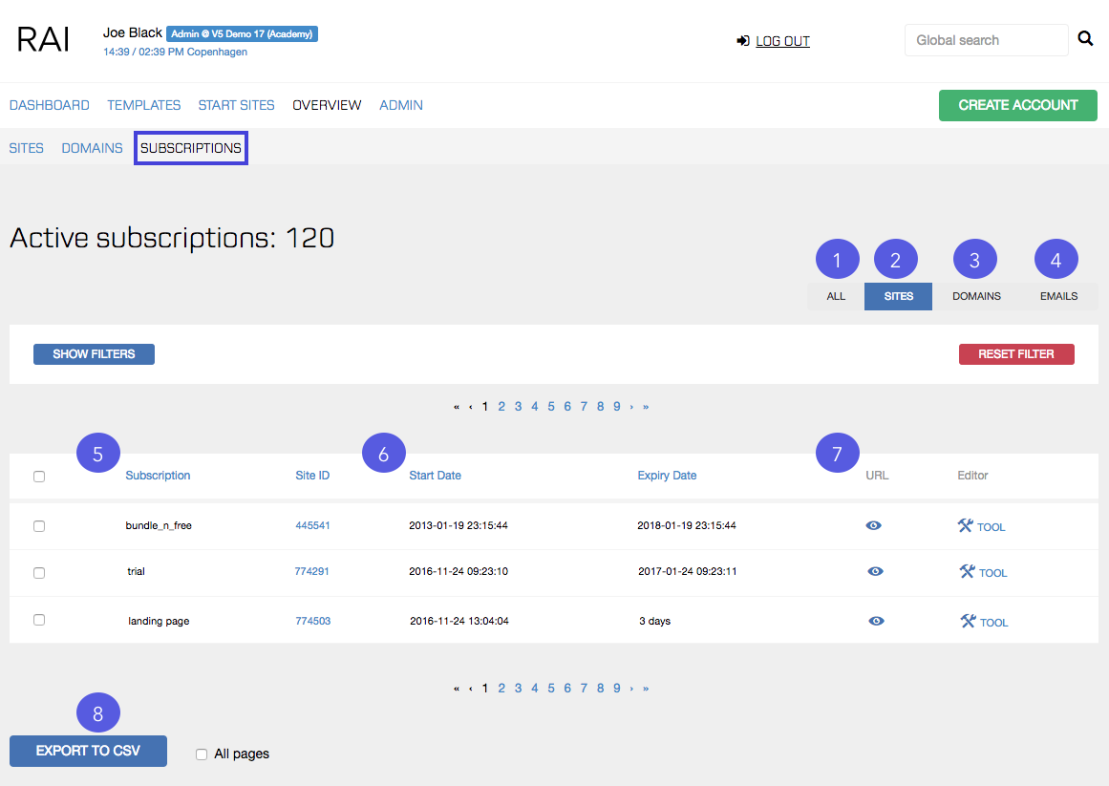The height and width of the screenshot is (786, 1109).
Task: Click the RESET FILTER button
Action: pyautogui.click(x=1016, y=354)
